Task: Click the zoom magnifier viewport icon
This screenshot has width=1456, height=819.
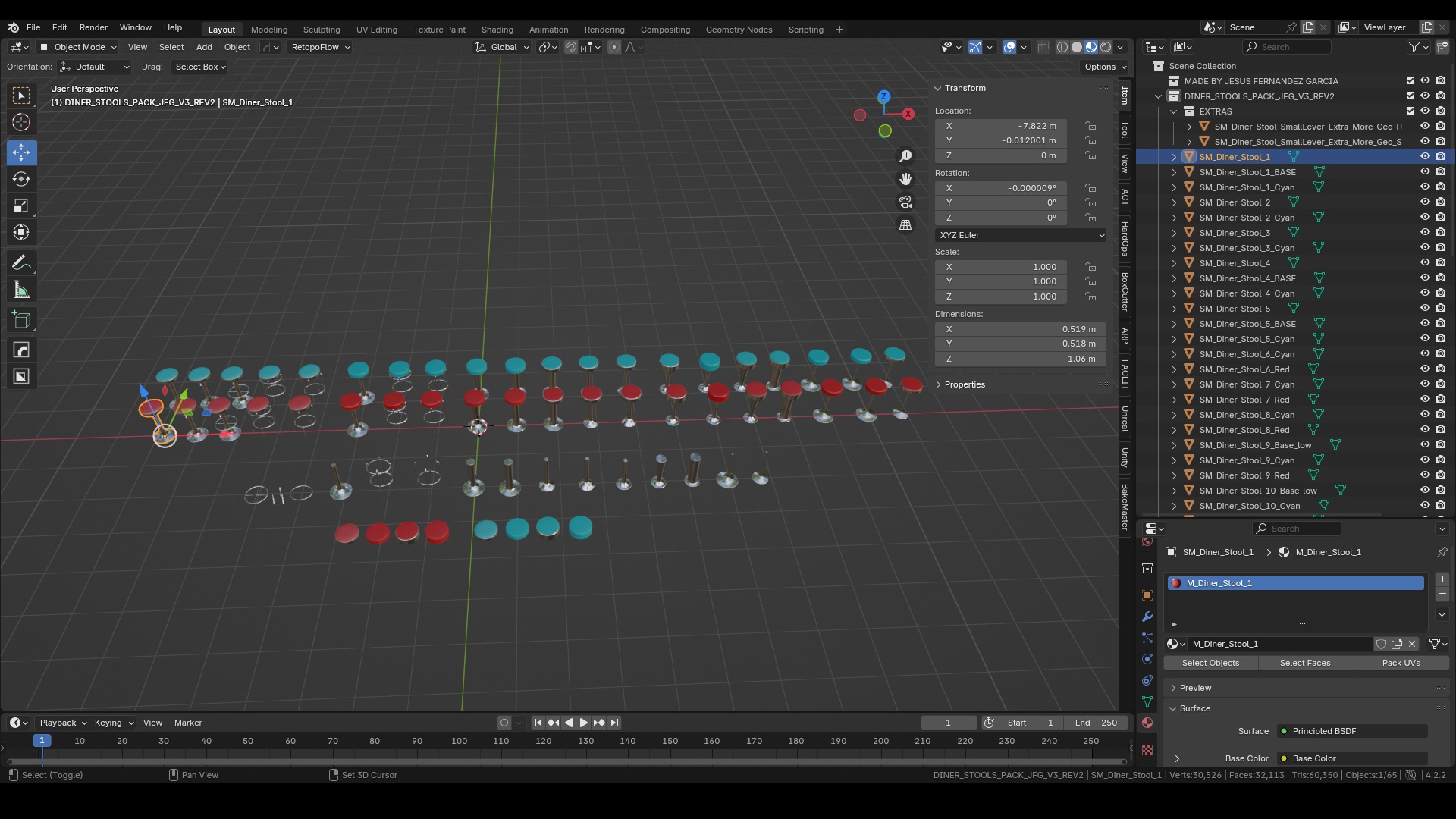Action: (905, 156)
